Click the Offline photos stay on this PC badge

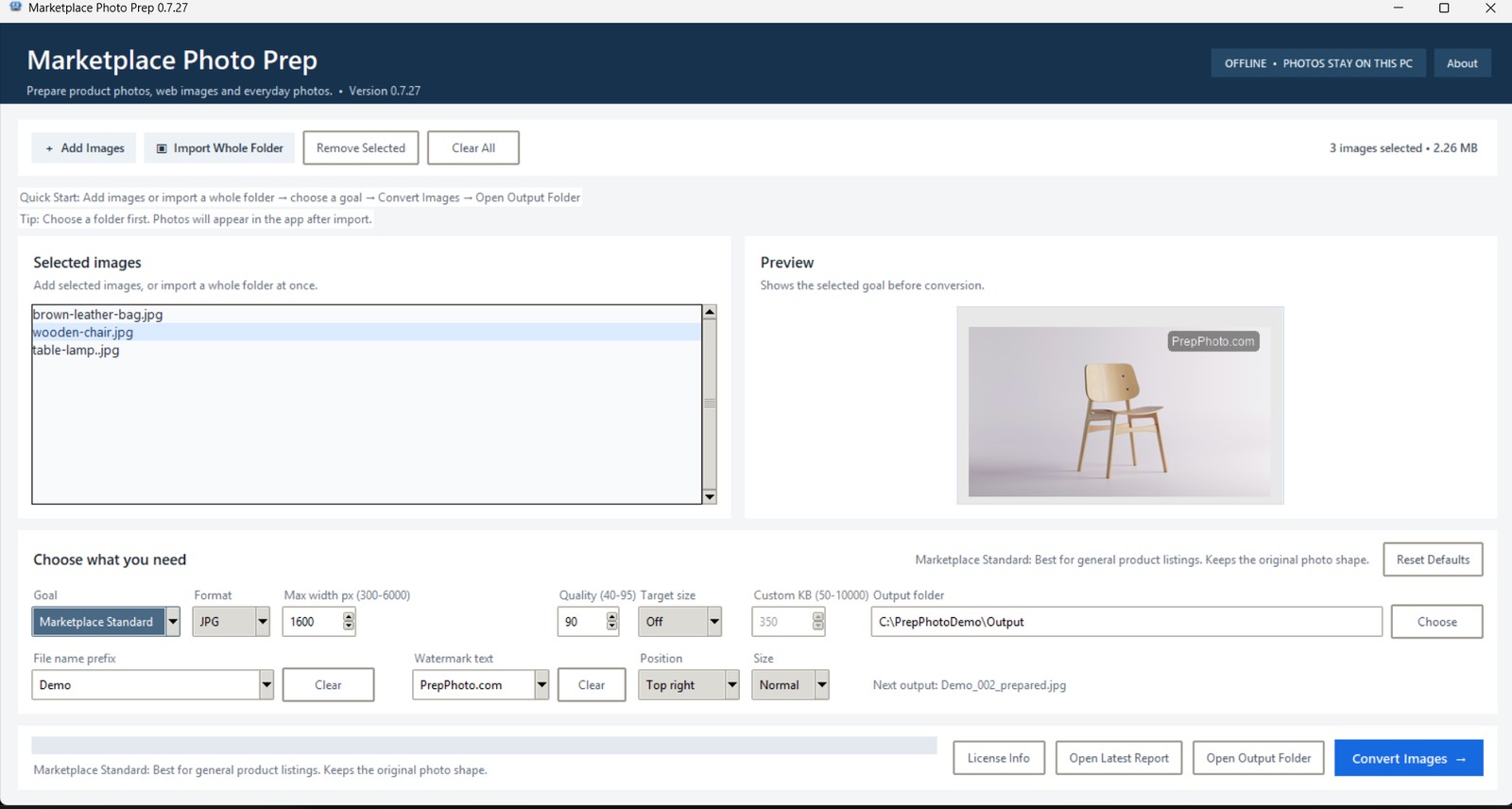click(1318, 63)
